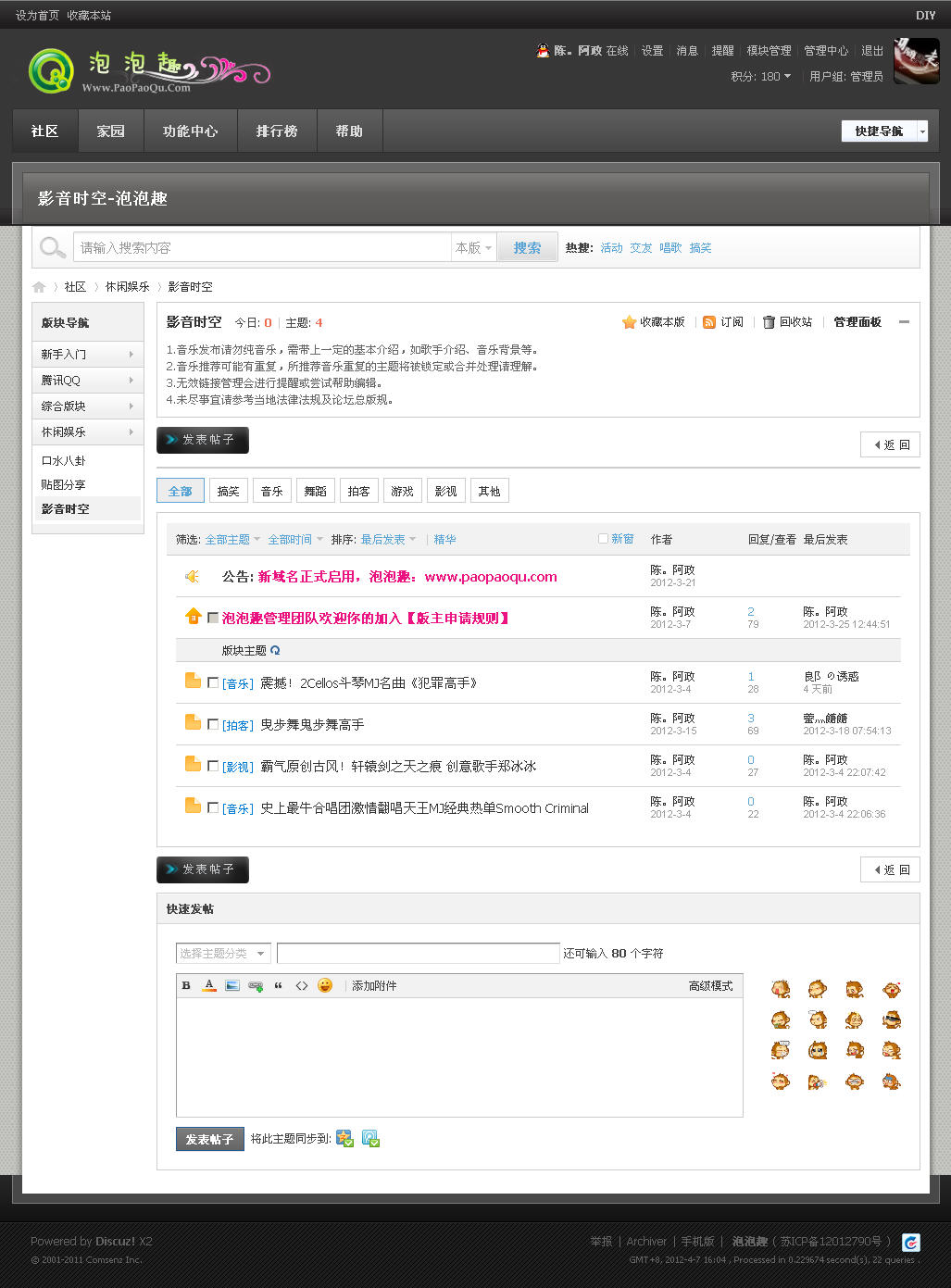The image size is (951, 1288).
Task: Click the sunglasses monkey emoticon
Action: 891,1019
